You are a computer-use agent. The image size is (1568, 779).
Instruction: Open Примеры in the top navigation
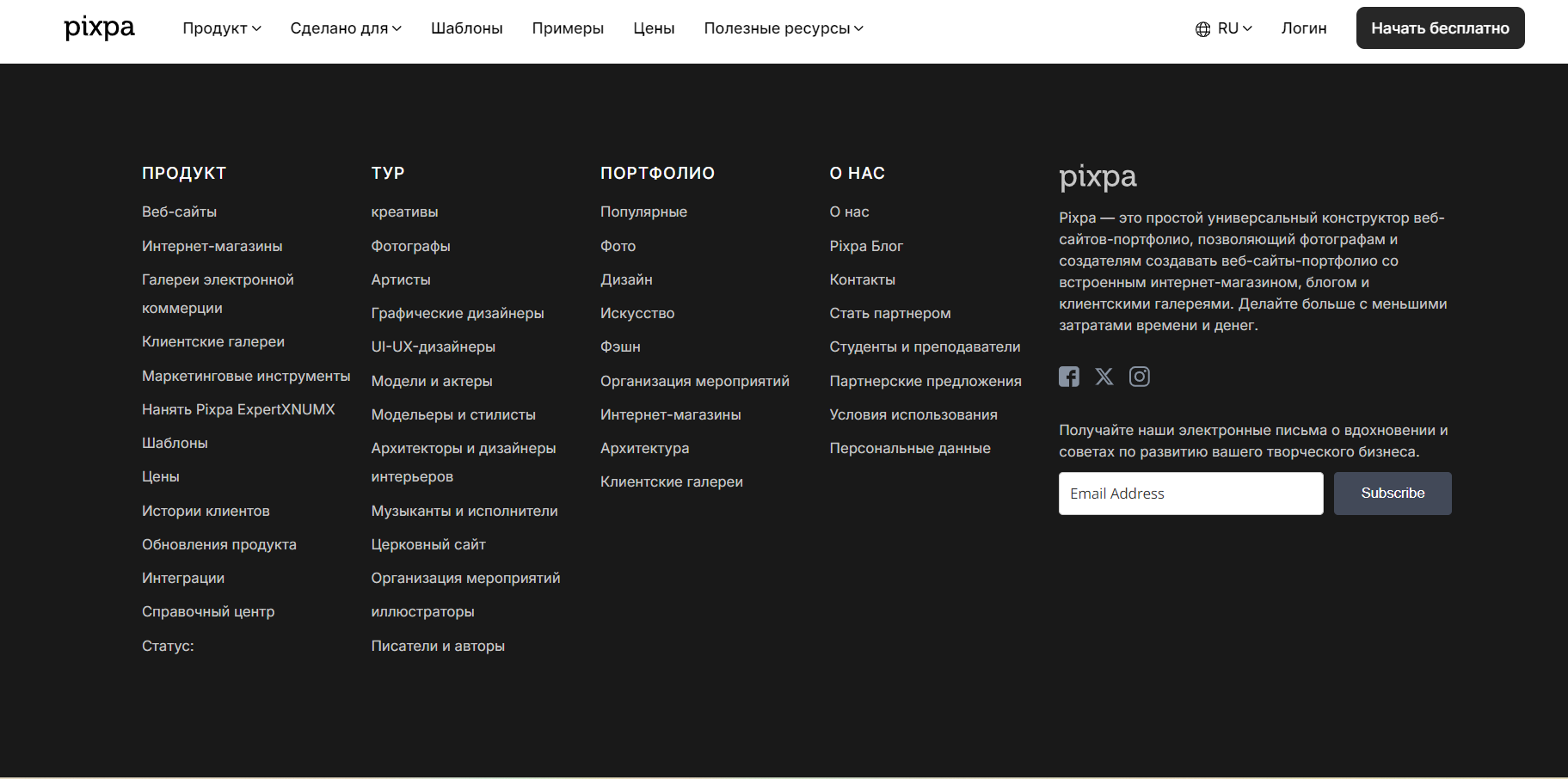tap(568, 28)
